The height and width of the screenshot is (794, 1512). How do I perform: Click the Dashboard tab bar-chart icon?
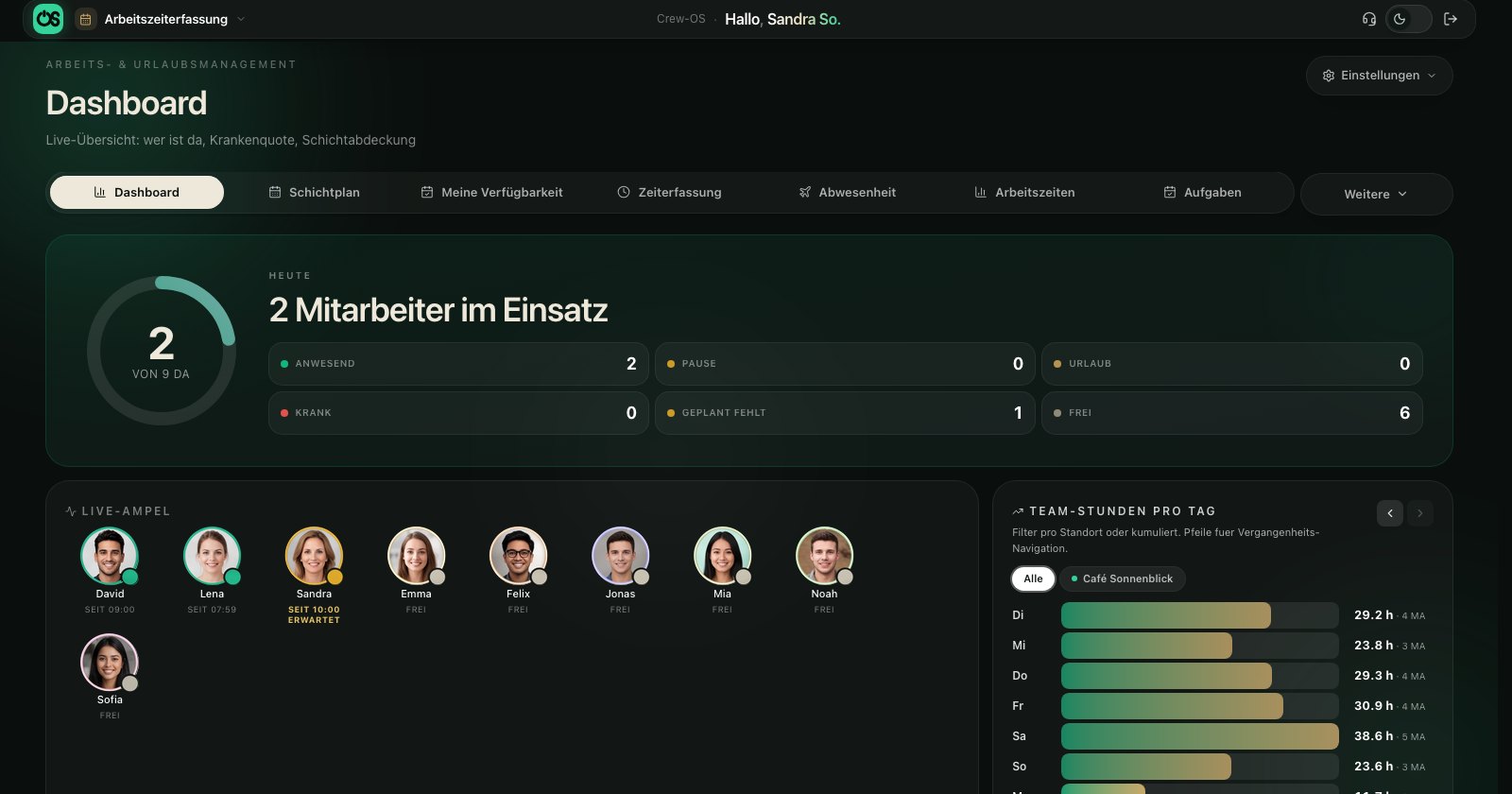100,192
